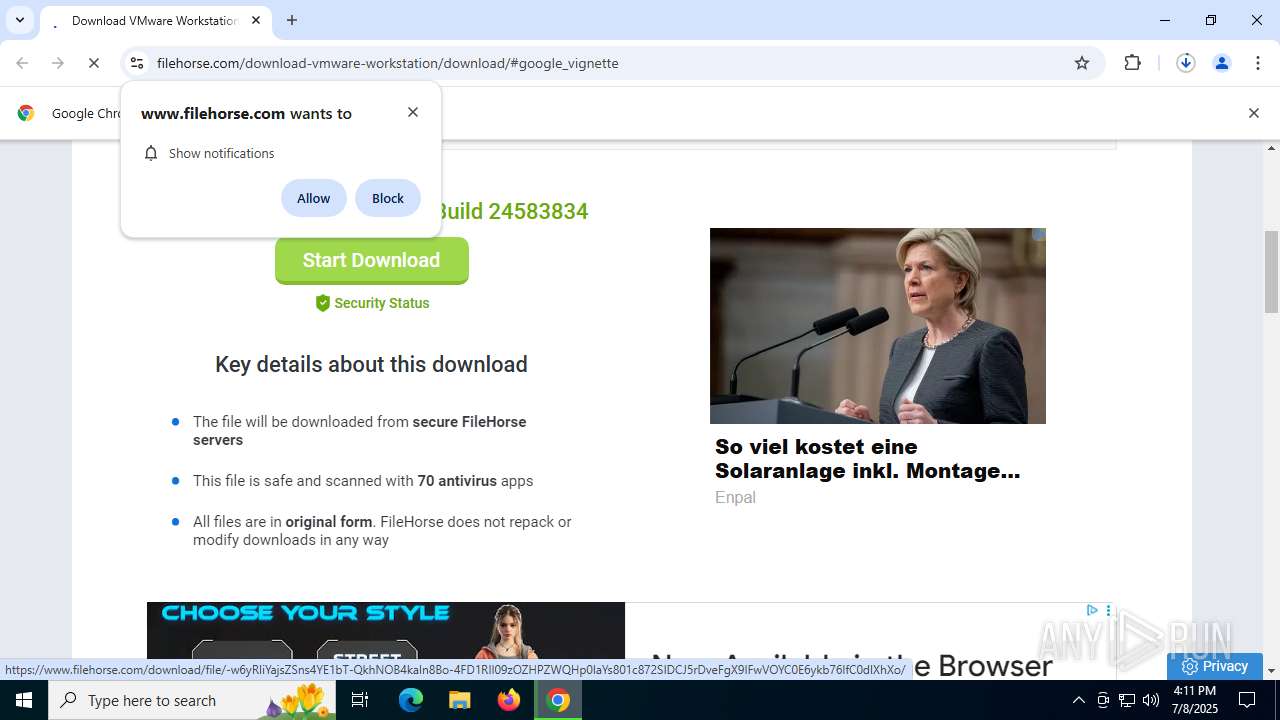This screenshot has height=720, width=1280.
Task: Dismiss the Google Chrome infobar
Action: 1253,113
